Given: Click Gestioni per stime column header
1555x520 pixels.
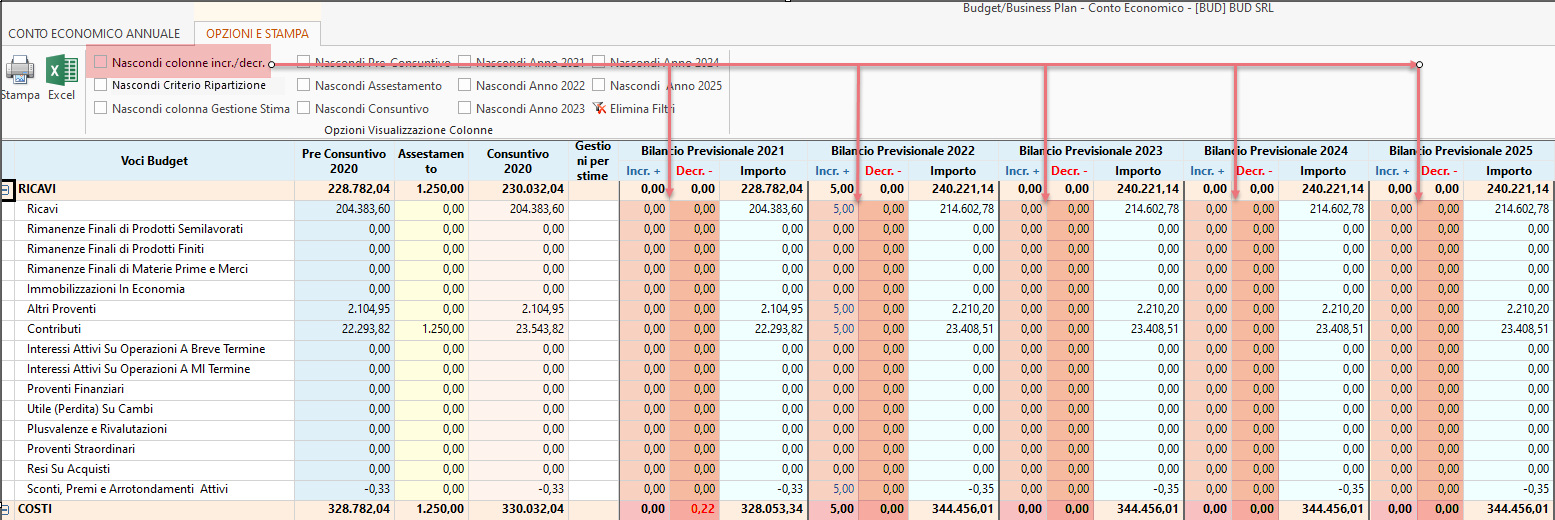Looking at the screenshot, I should pyautogui.click(x=593, y=161).
